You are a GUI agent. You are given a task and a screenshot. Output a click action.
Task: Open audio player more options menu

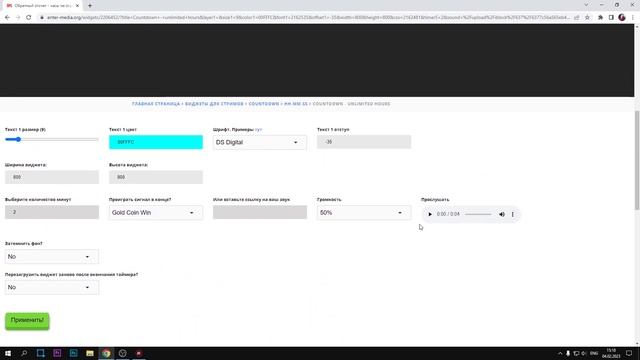[513, 214]
